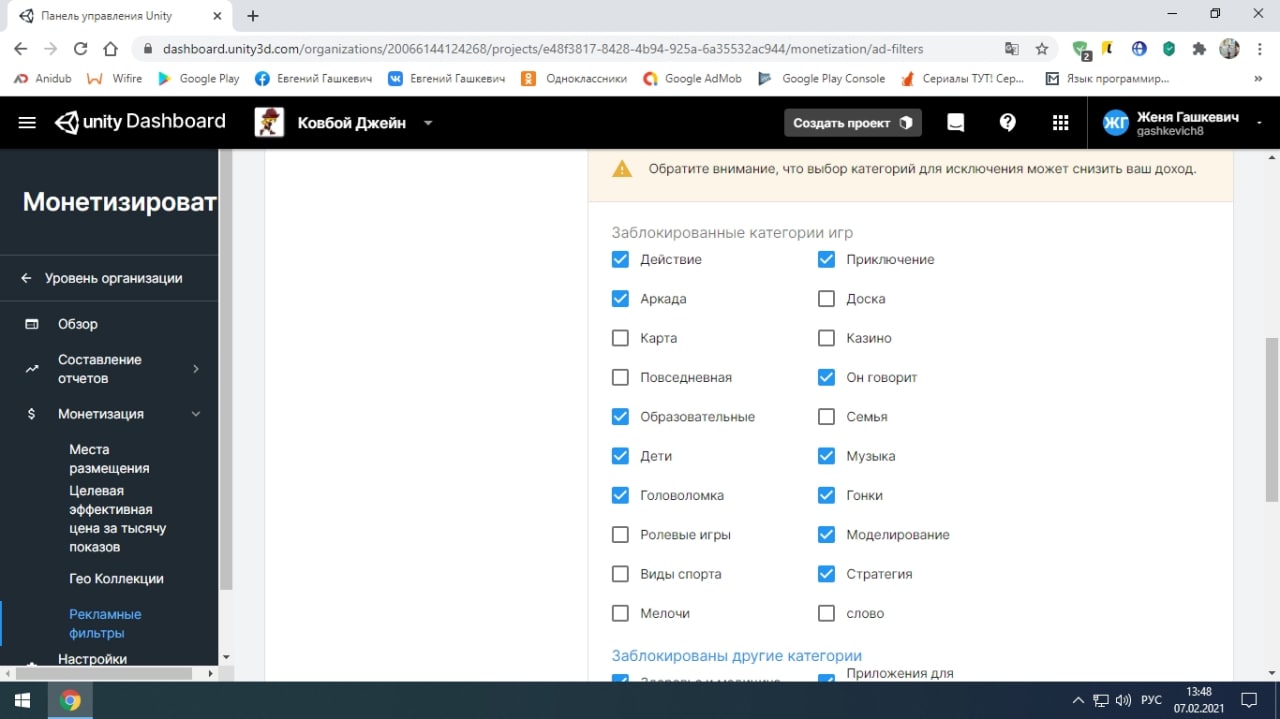Click the address bar URL
The height and width of the screenshot is (719, 1280).
543,48
